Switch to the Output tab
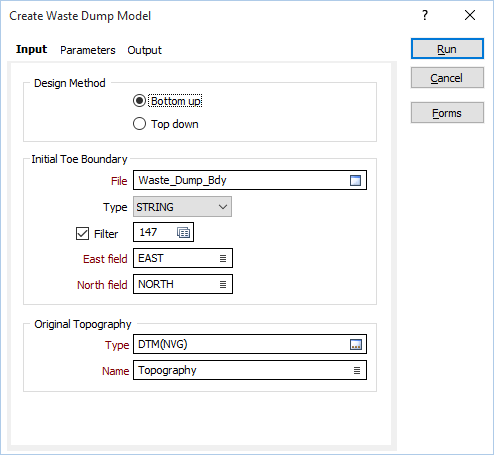The height and width of the screenshot is (464, 494). pos(144,50)
